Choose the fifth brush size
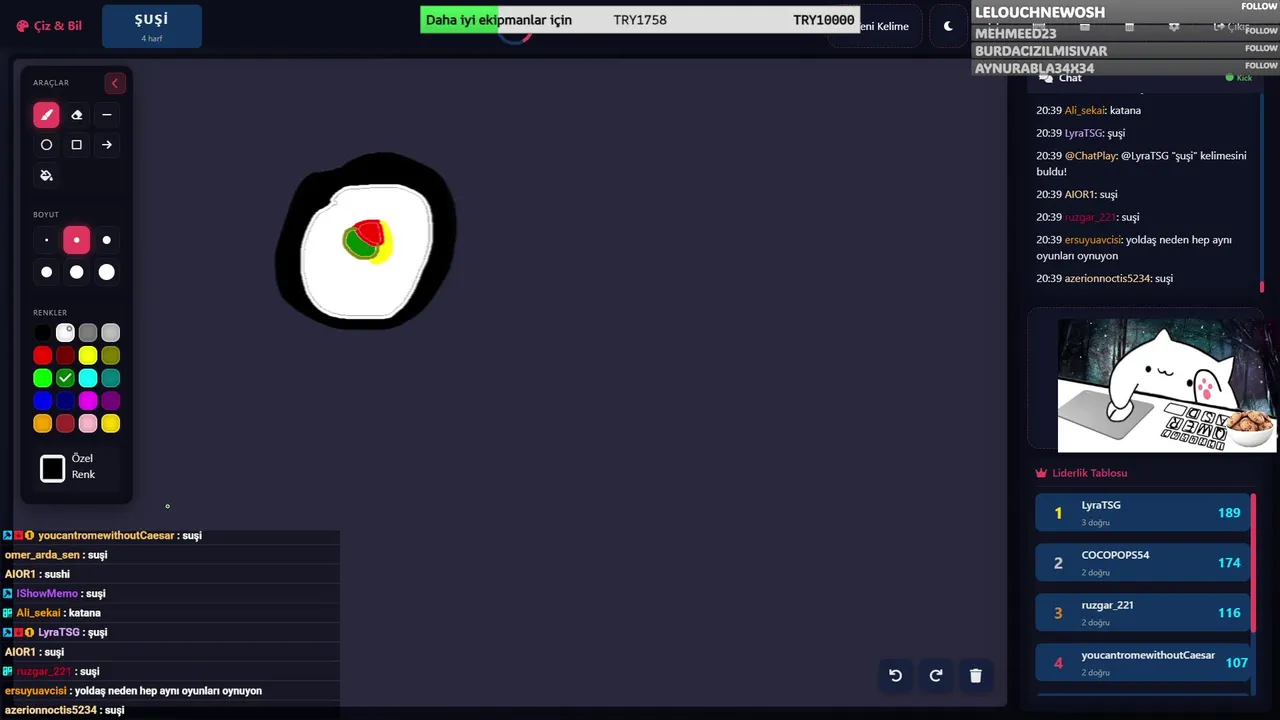The height and width of the screenshot is (720, 1280). pos(76,272)
